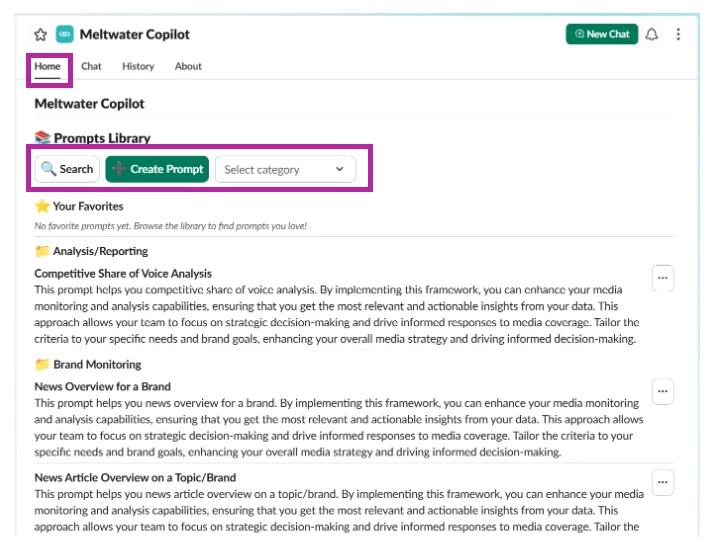
Task: Click the Prompts Library heading
Action: 102,138
